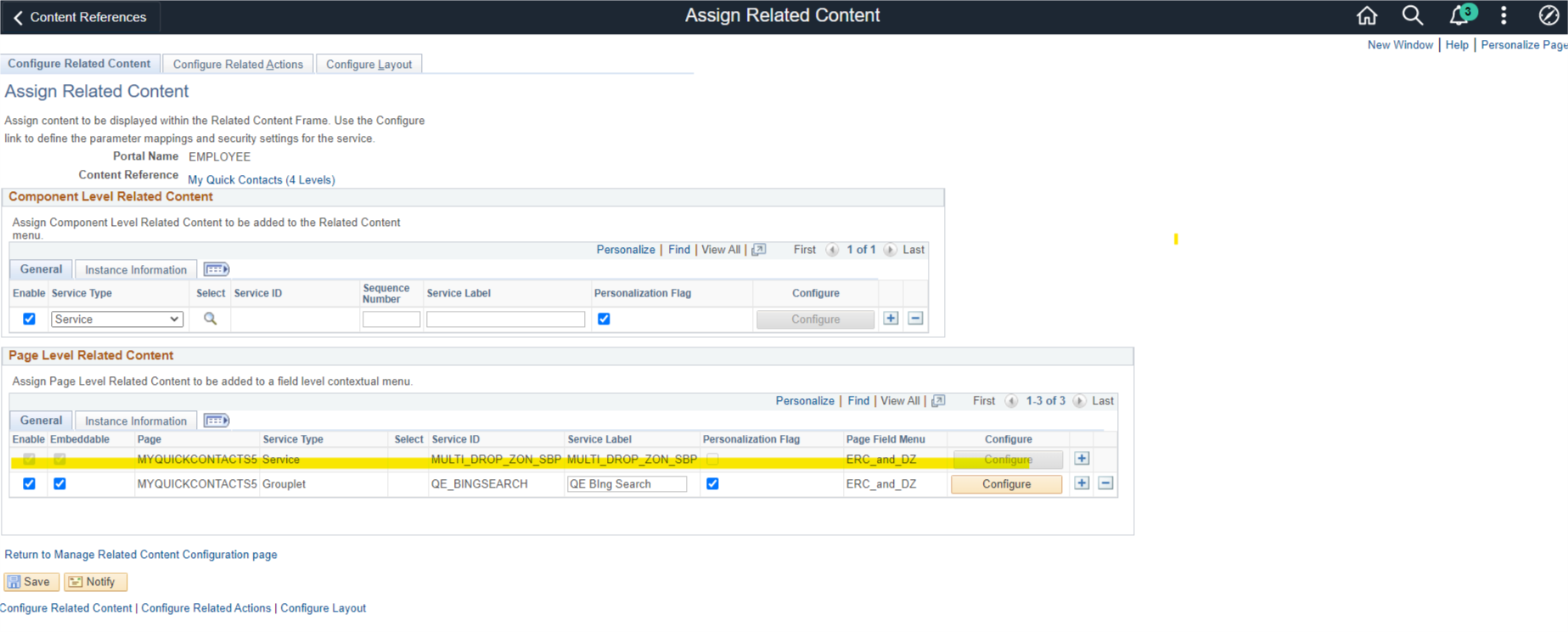This screenshot has width=1568, height=632.
Task: Focus the Component Level Service Label field
Action: click(505, 319)
